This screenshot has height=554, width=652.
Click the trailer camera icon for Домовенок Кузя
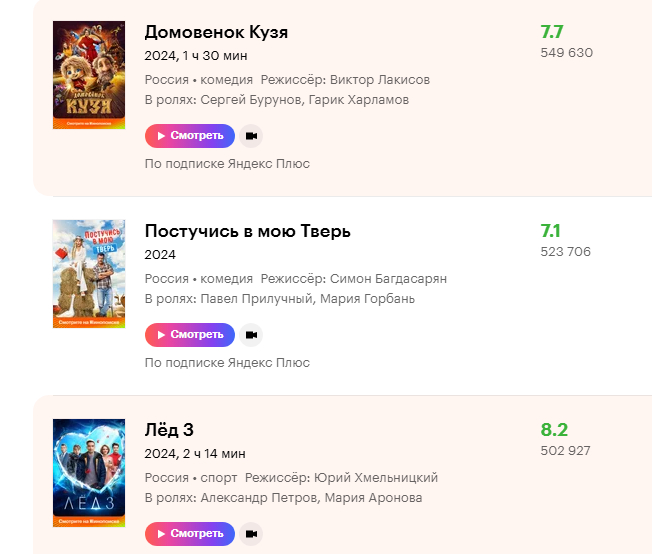[x=251, y=135]
